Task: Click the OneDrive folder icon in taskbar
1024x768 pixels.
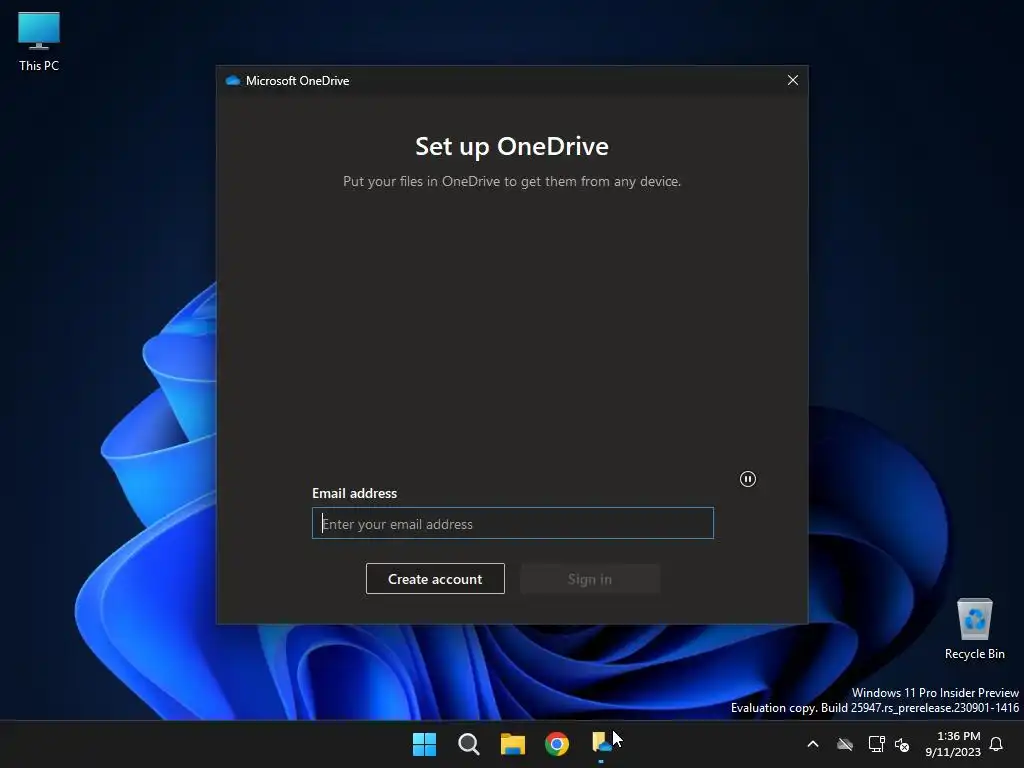Action: point(601,744)
